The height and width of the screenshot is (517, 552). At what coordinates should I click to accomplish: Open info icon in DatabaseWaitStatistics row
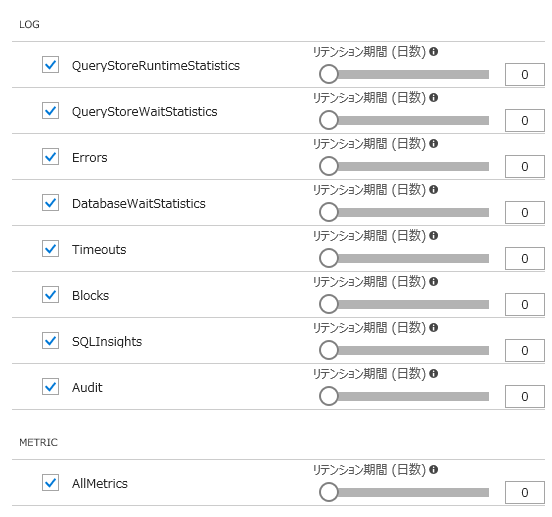click(434, 190)
